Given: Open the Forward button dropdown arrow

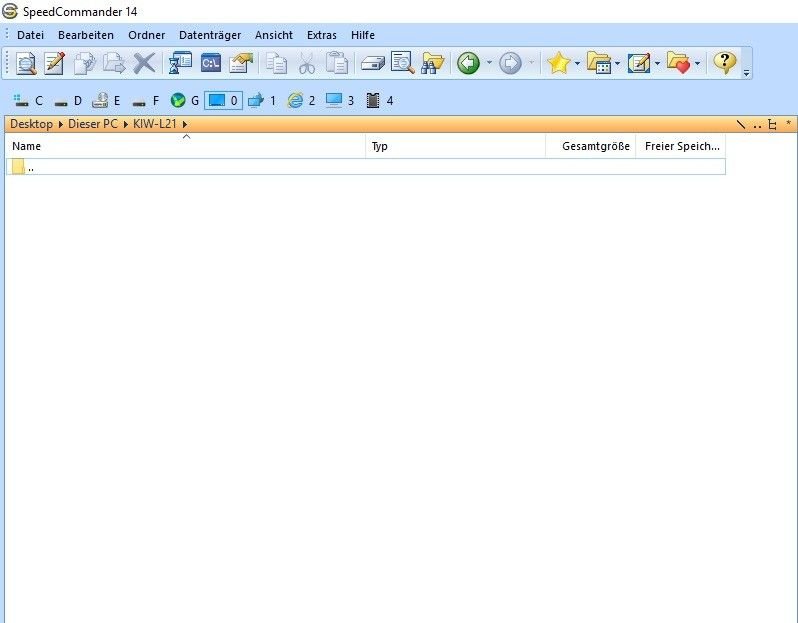Looking at the screenshot, I should tap(531, 63).
